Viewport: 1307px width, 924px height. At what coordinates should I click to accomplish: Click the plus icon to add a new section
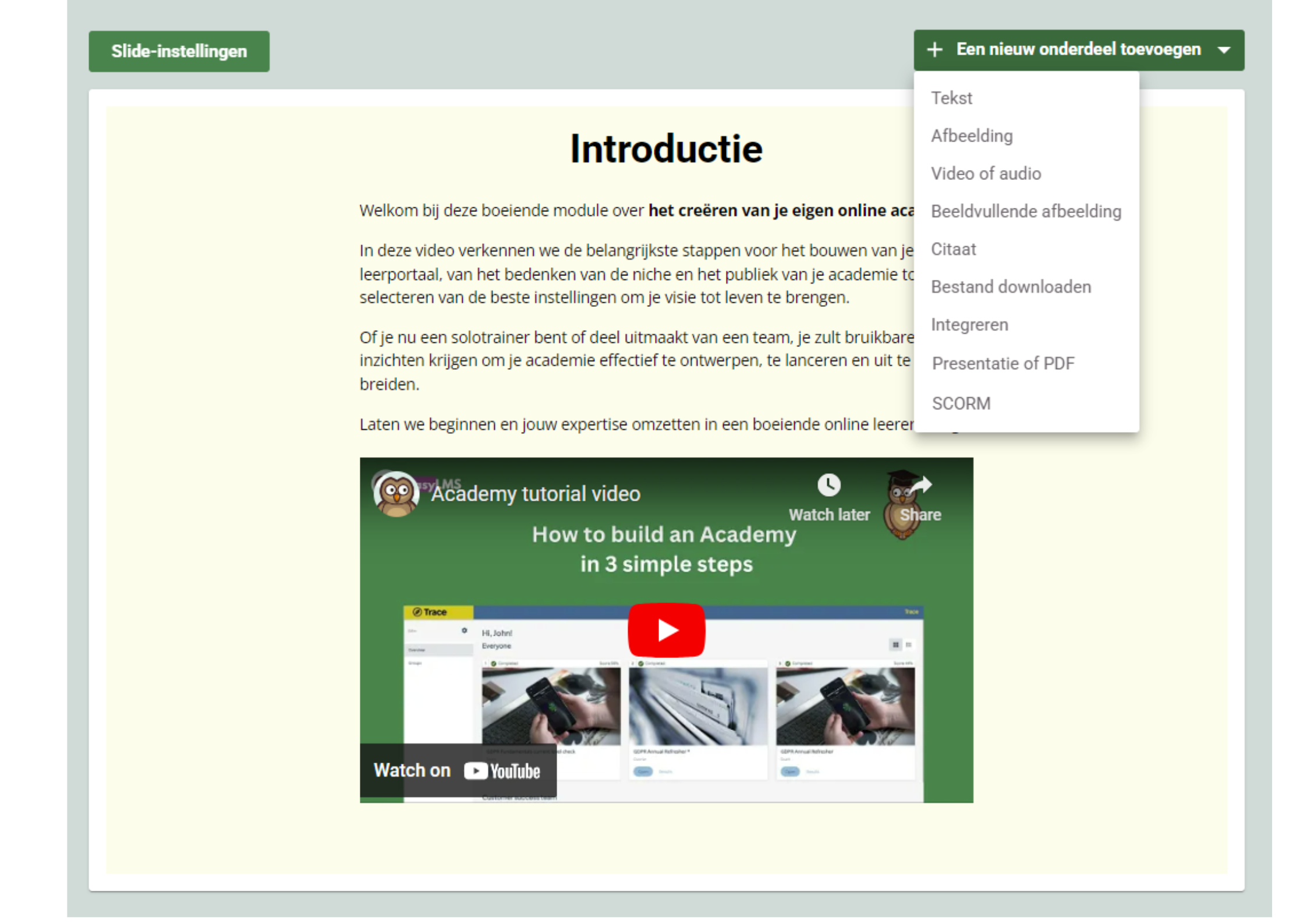[x=935, y=50]
